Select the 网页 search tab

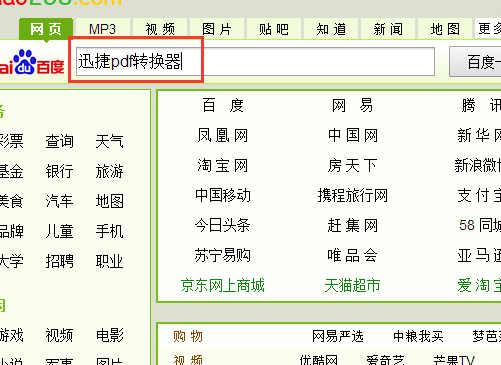(x=46, y=29)
